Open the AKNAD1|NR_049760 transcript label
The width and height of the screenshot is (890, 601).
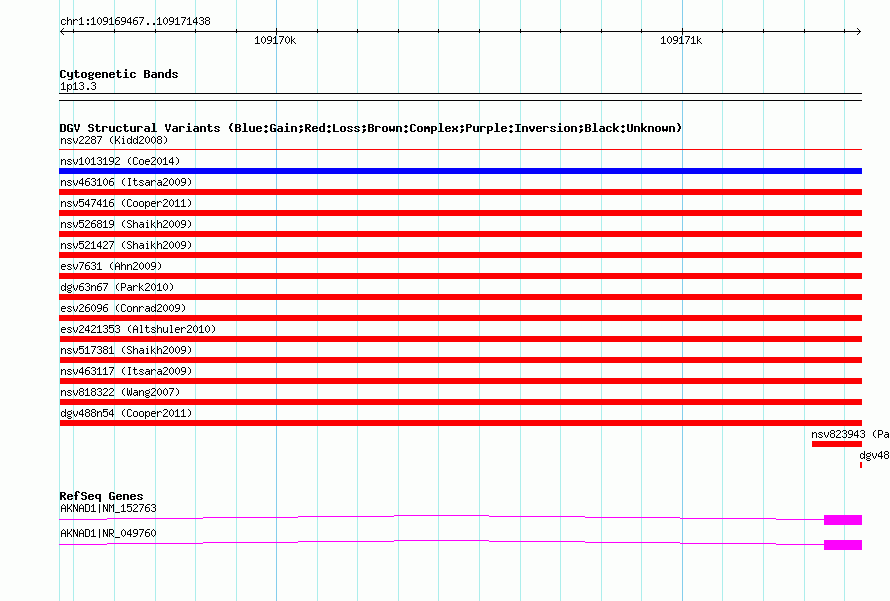click(x=108, y=533)
